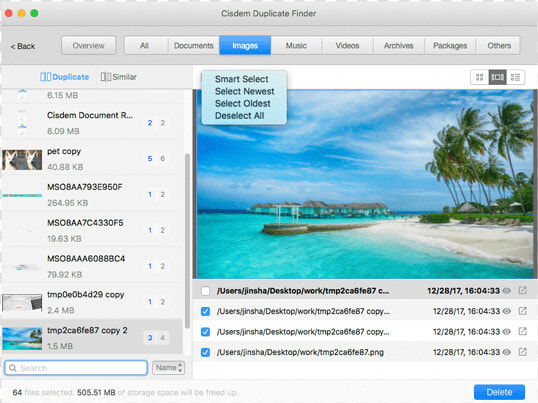Click the 505.51 MB storage text
538x403 pixels.
click(x=96, y=392)
